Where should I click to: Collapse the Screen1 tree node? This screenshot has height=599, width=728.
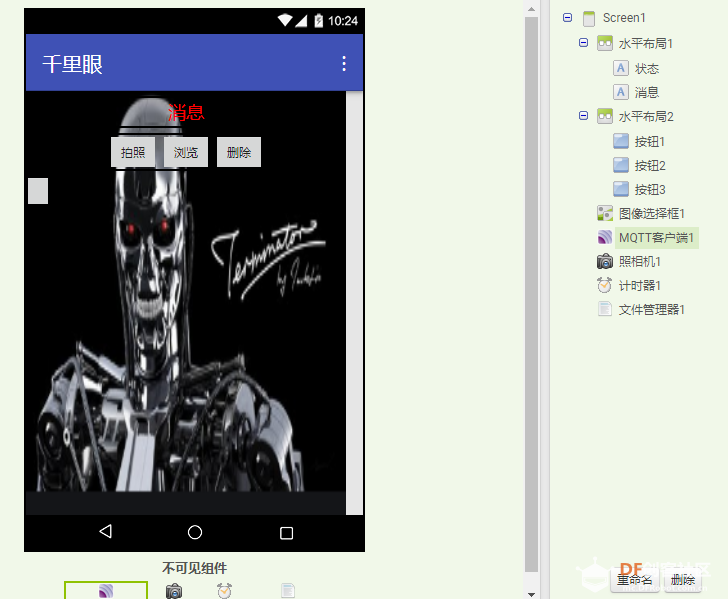click(567, 18)
